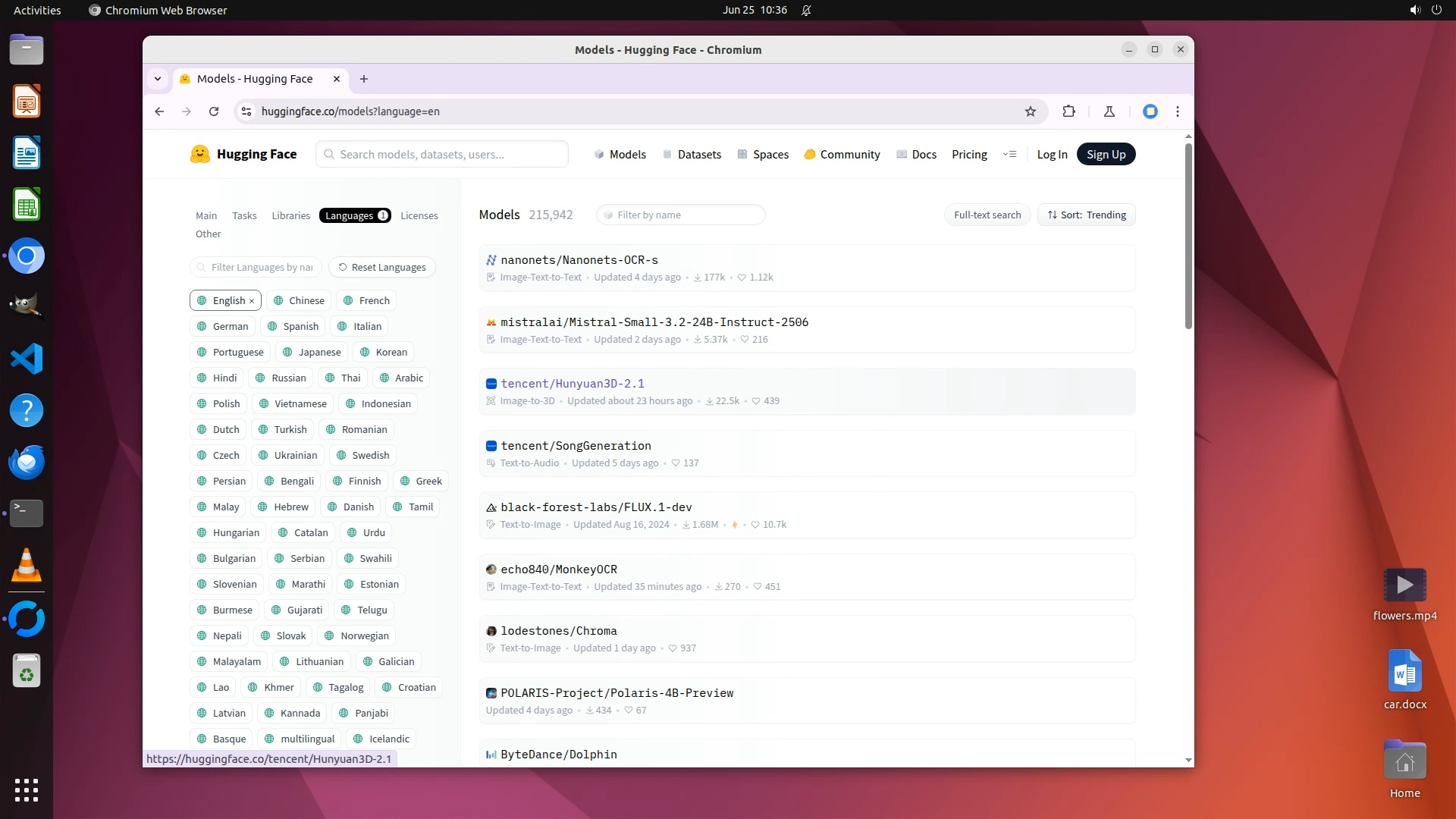Open the tencent/Hunyuan3D-2.1 model link

pyautogui.click(x=572, y=384)
